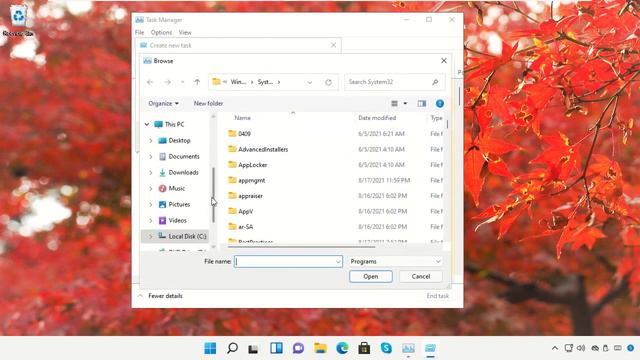Expand the Pictures tree node

[x=151, y=204]
